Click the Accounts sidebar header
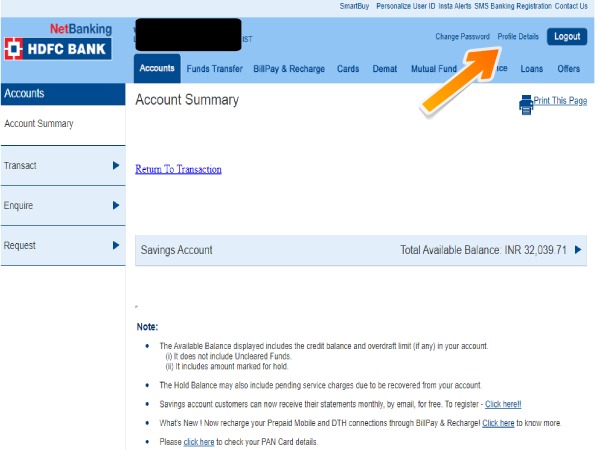The image size is (600, 450). (63, 94)
